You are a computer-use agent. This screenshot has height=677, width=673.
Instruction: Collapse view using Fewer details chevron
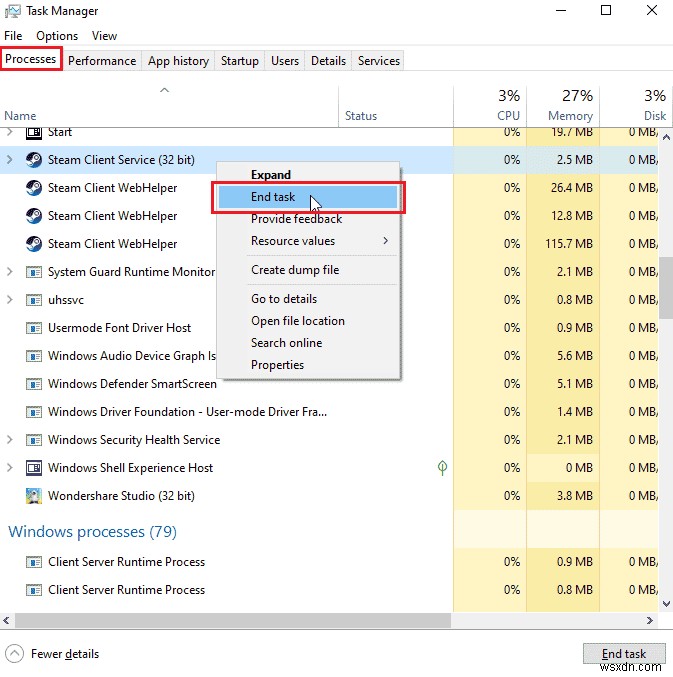coord(14,654)
